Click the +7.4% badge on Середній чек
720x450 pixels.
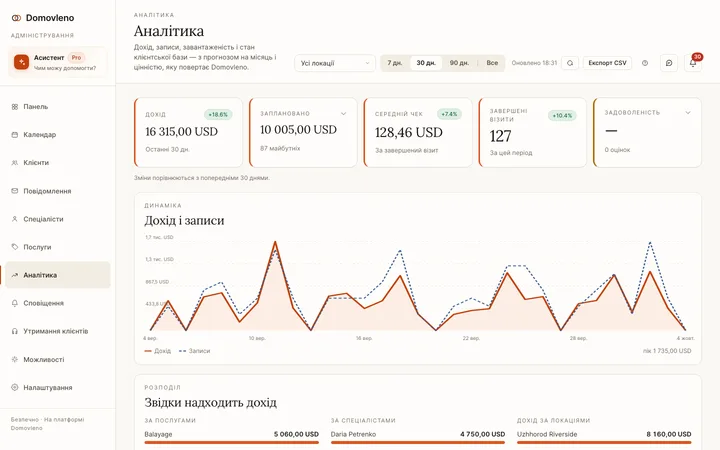[x=449, y=114]
